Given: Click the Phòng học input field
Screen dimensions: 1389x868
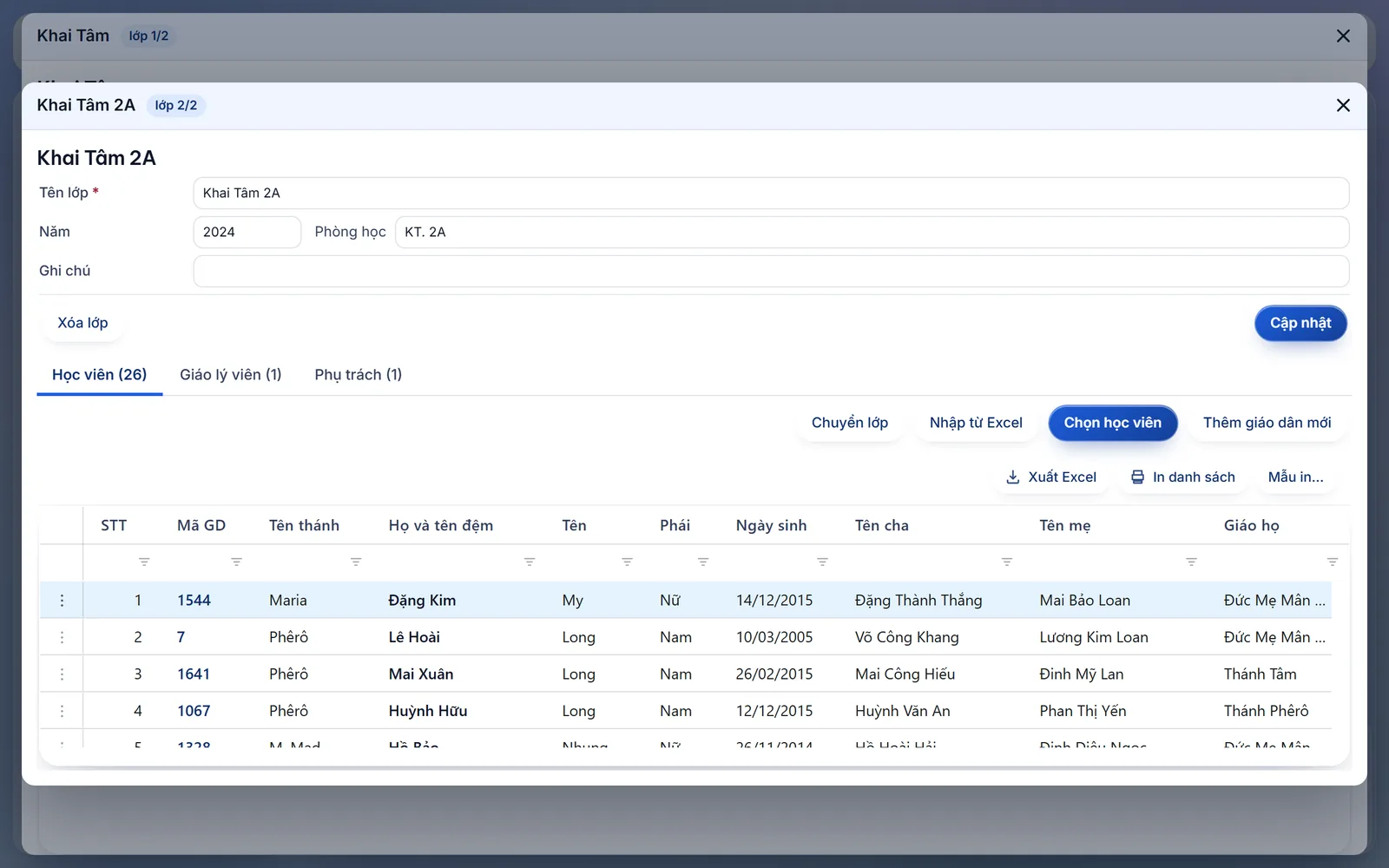Looking at the screenshot, I should (872, 232).
